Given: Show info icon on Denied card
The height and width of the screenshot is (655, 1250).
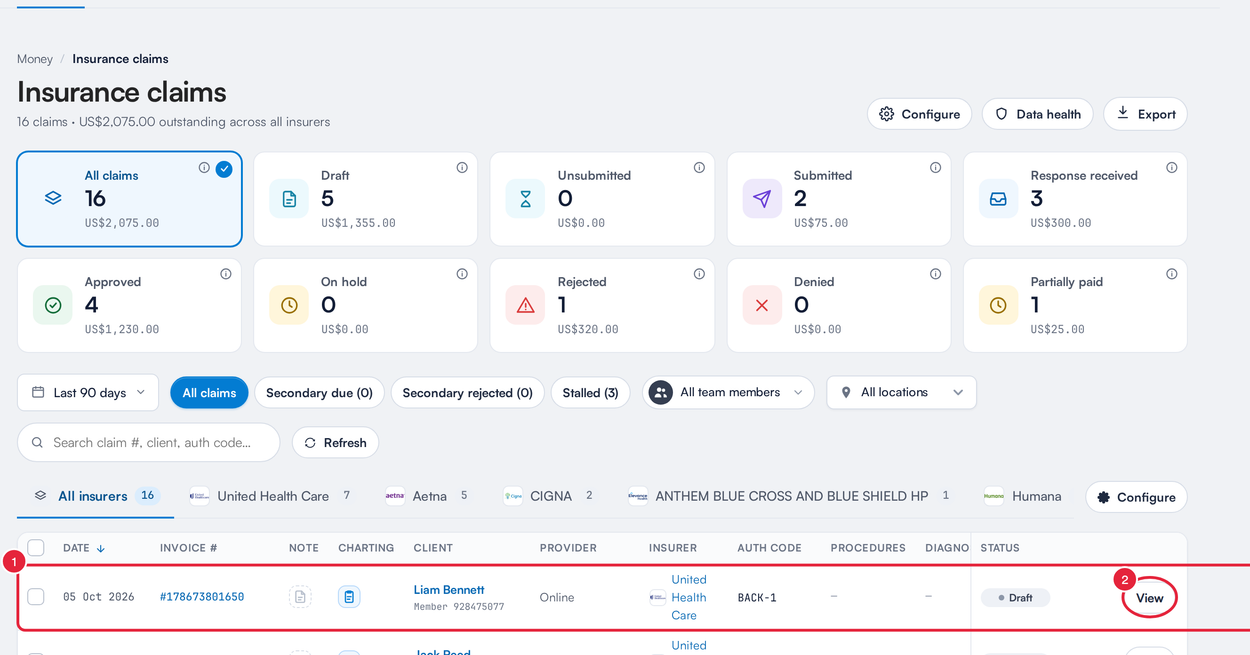Looking at the screenshot, I should [935, 274].
